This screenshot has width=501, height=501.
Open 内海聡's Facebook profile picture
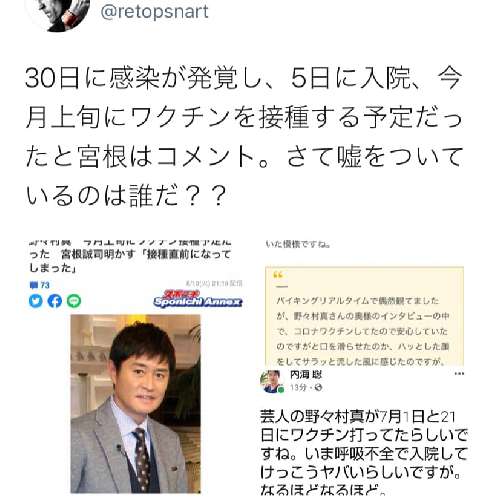click(x=272, y=381)
